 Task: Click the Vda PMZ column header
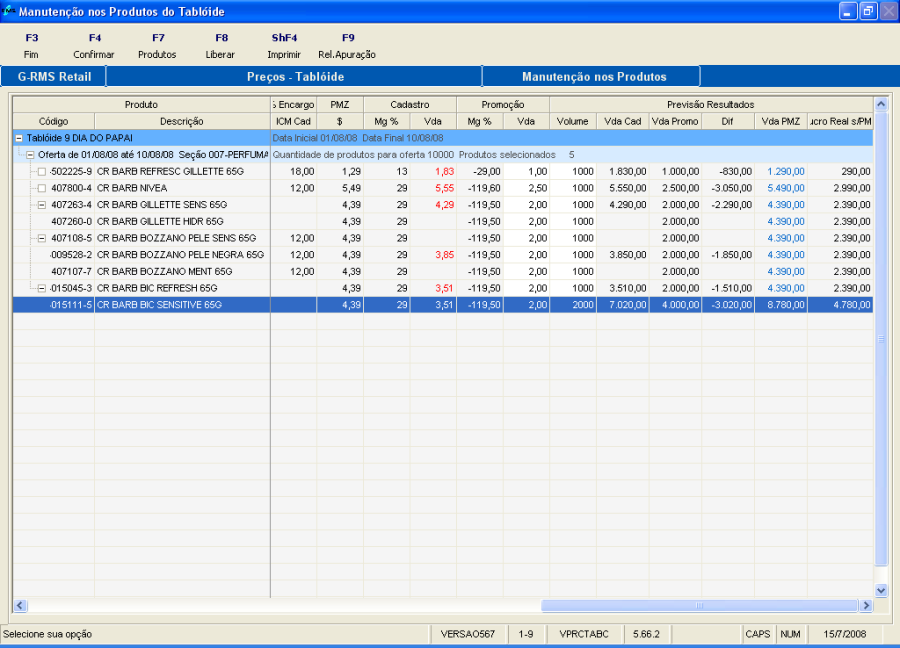tap(781, 121)
